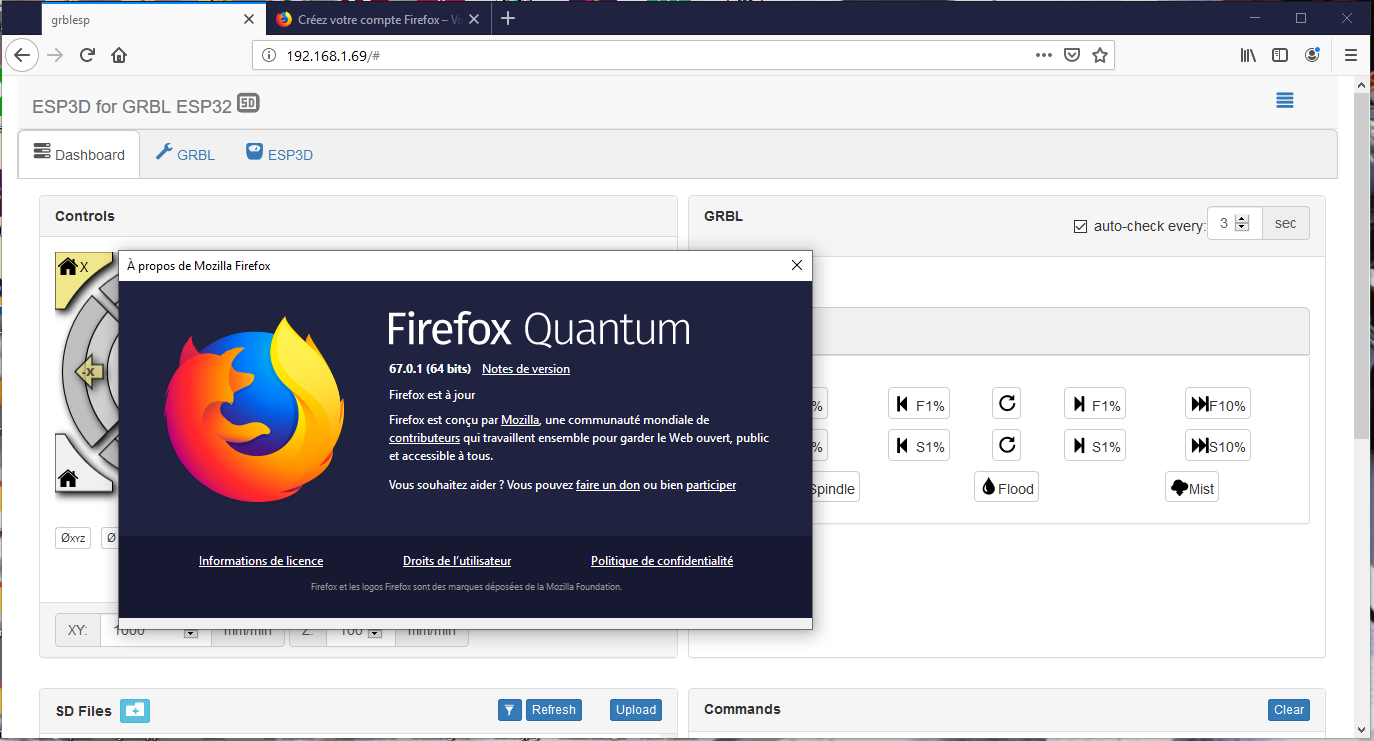Go back to the previous page
Viewport: 1374px width, 741px height.
[x=21, y=55]
